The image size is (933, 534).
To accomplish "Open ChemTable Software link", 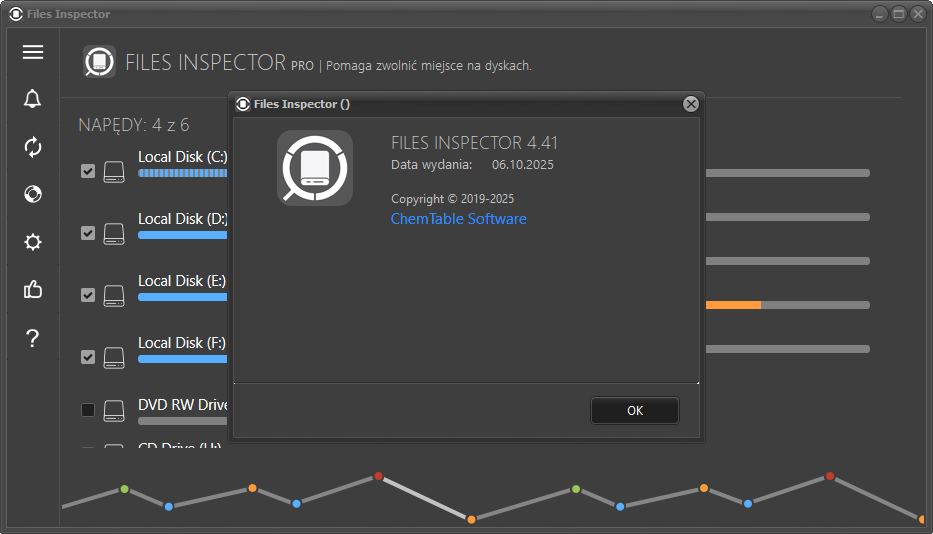I will tap(458, 219).
